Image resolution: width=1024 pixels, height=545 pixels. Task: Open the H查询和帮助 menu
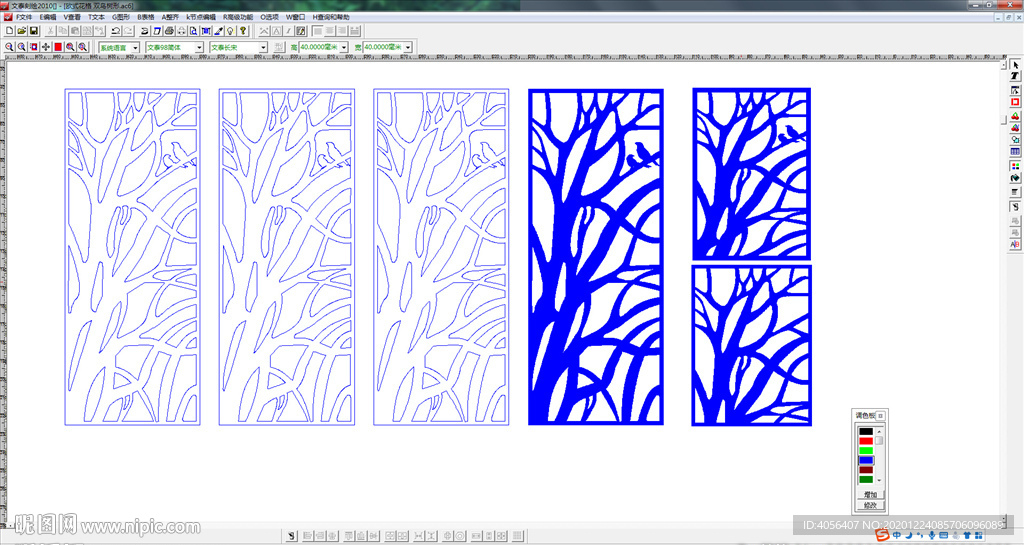pyautogui.click(x=330, y=17)
